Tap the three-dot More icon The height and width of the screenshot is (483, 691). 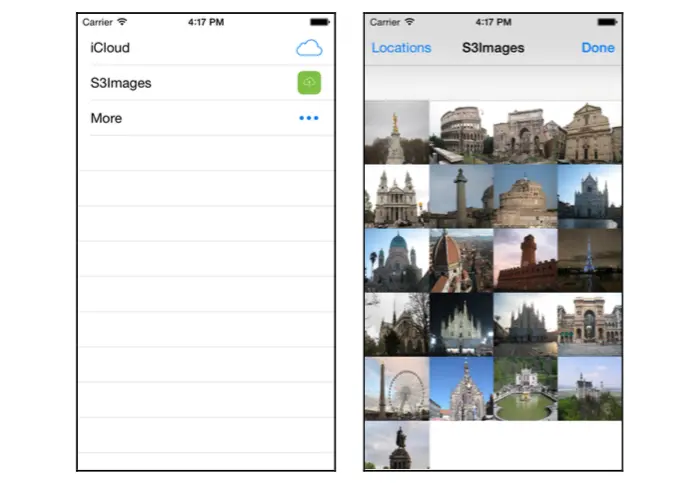308,118
